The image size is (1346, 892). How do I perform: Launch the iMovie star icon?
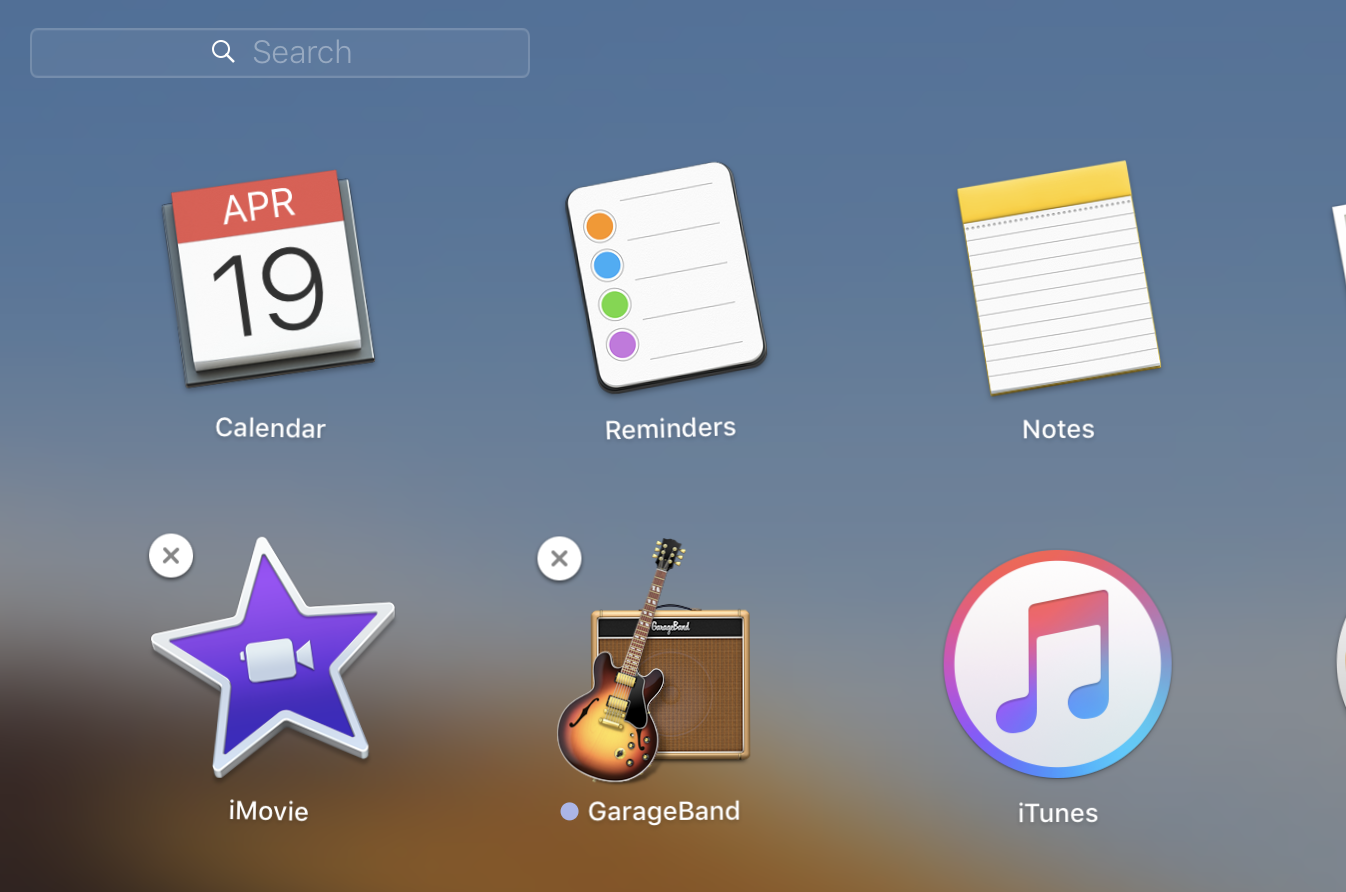[x=273, y=657]
